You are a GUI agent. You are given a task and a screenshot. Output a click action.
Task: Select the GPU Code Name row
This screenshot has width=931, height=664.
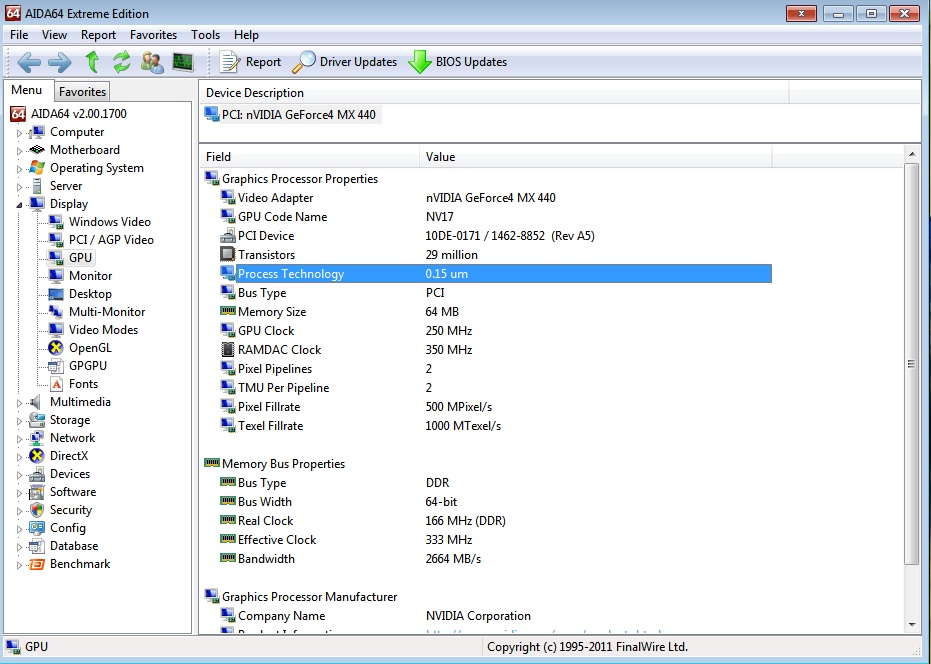coord(495,217)
